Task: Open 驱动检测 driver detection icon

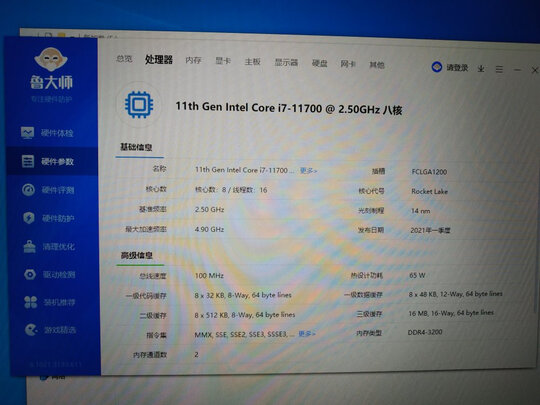Action: point(30,274)
